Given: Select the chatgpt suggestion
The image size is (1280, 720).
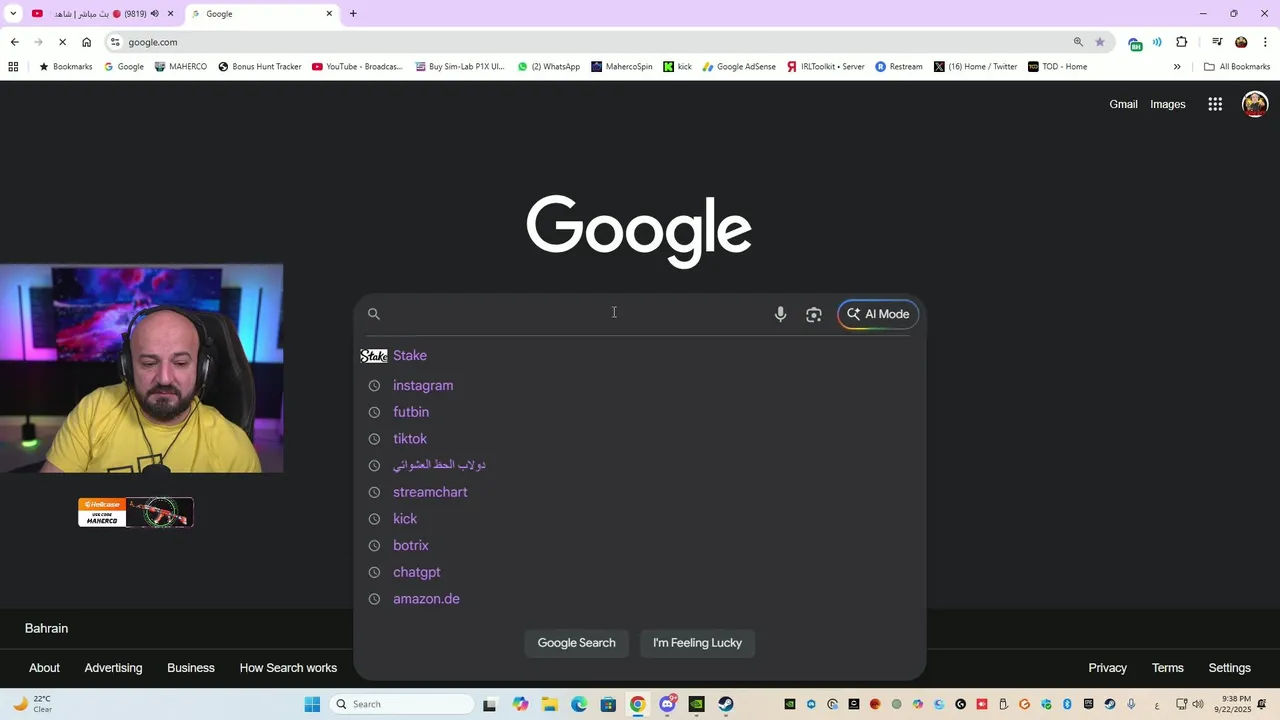Looking at the screenshot, I should [640, 572].
